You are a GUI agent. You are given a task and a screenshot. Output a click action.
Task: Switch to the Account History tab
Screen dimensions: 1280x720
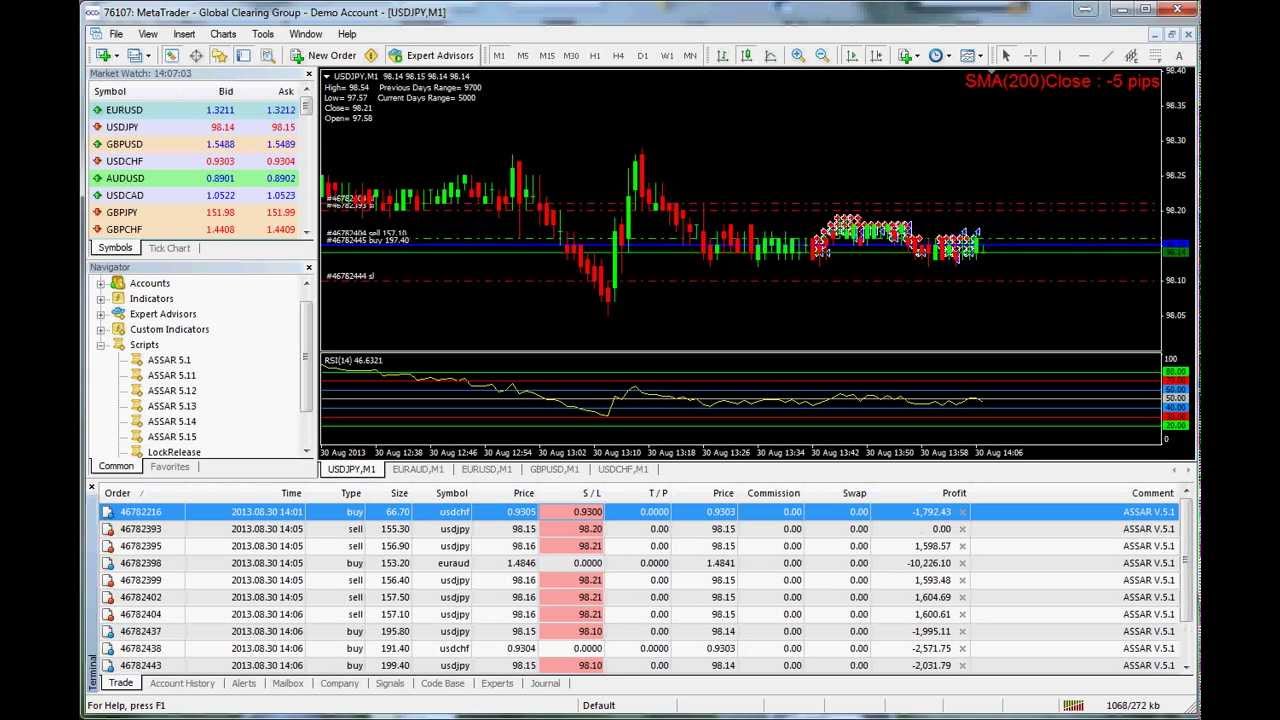(x=182, y=683)
